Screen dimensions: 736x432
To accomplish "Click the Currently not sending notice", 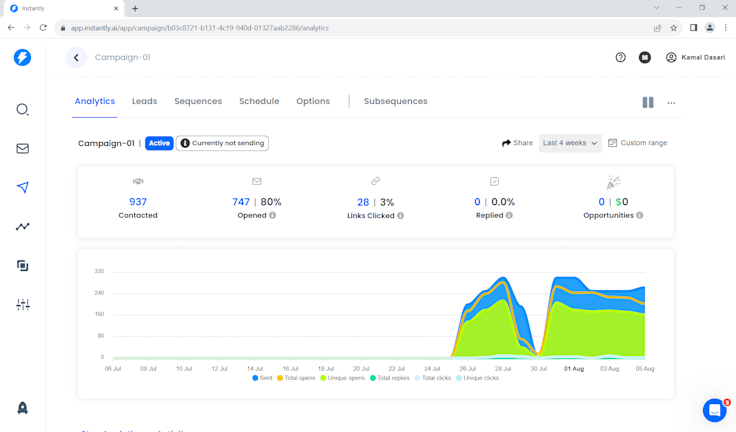I will (222, 143).
